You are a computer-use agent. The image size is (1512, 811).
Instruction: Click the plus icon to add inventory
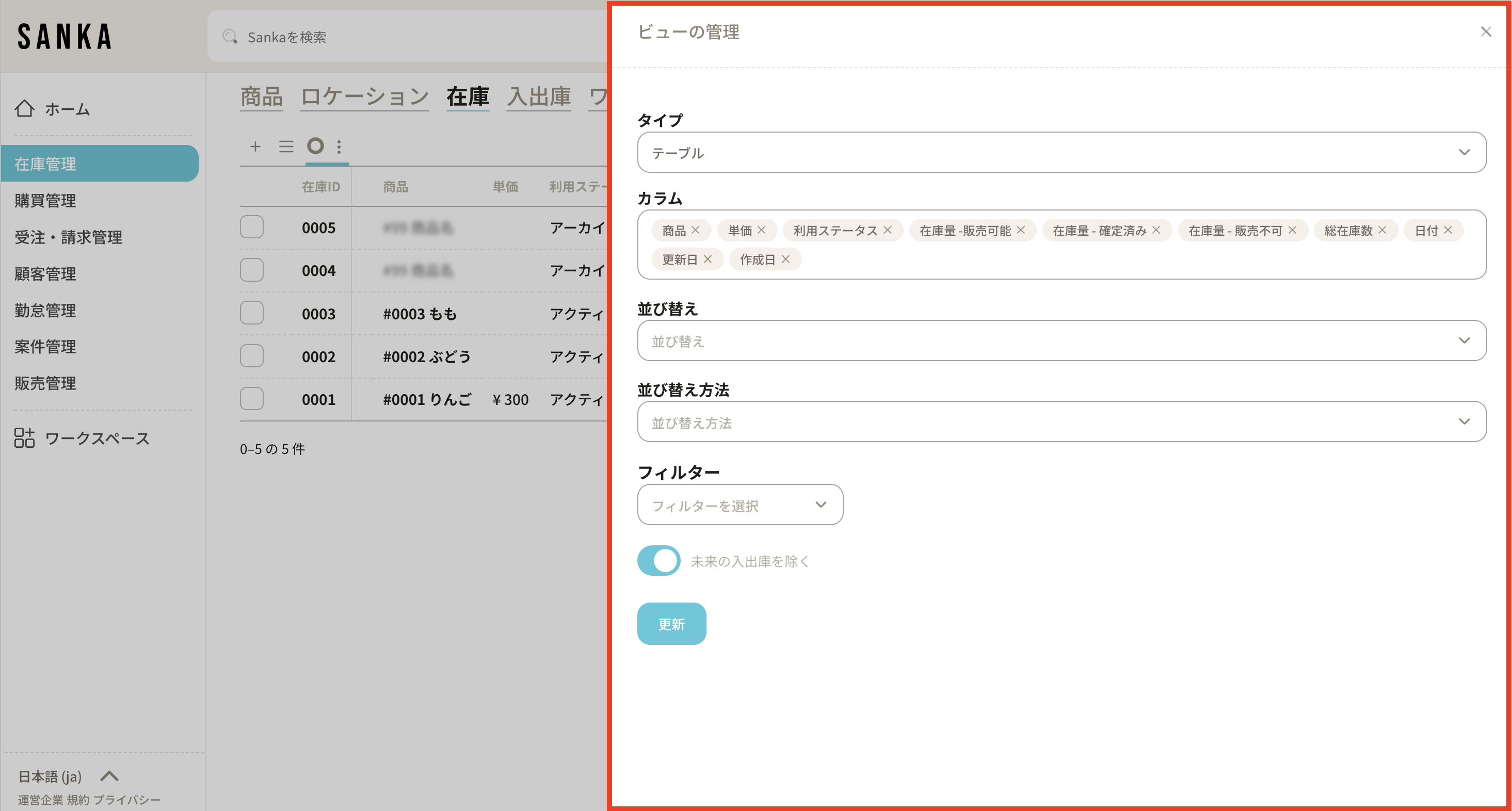click(x=255, y=146)
